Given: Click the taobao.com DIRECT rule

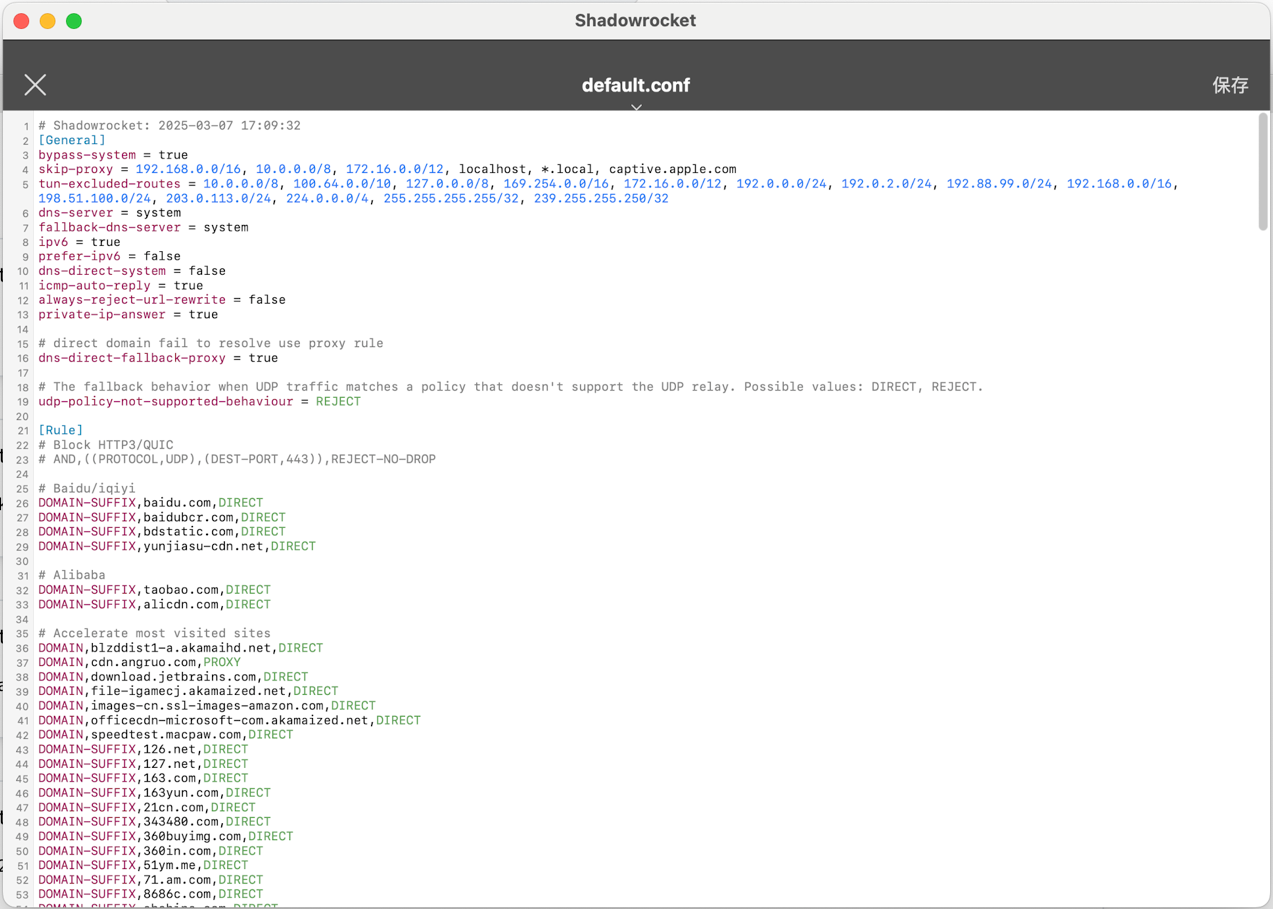Looking at the screenshot, I should pyautogui.click(x=155, y=590).
